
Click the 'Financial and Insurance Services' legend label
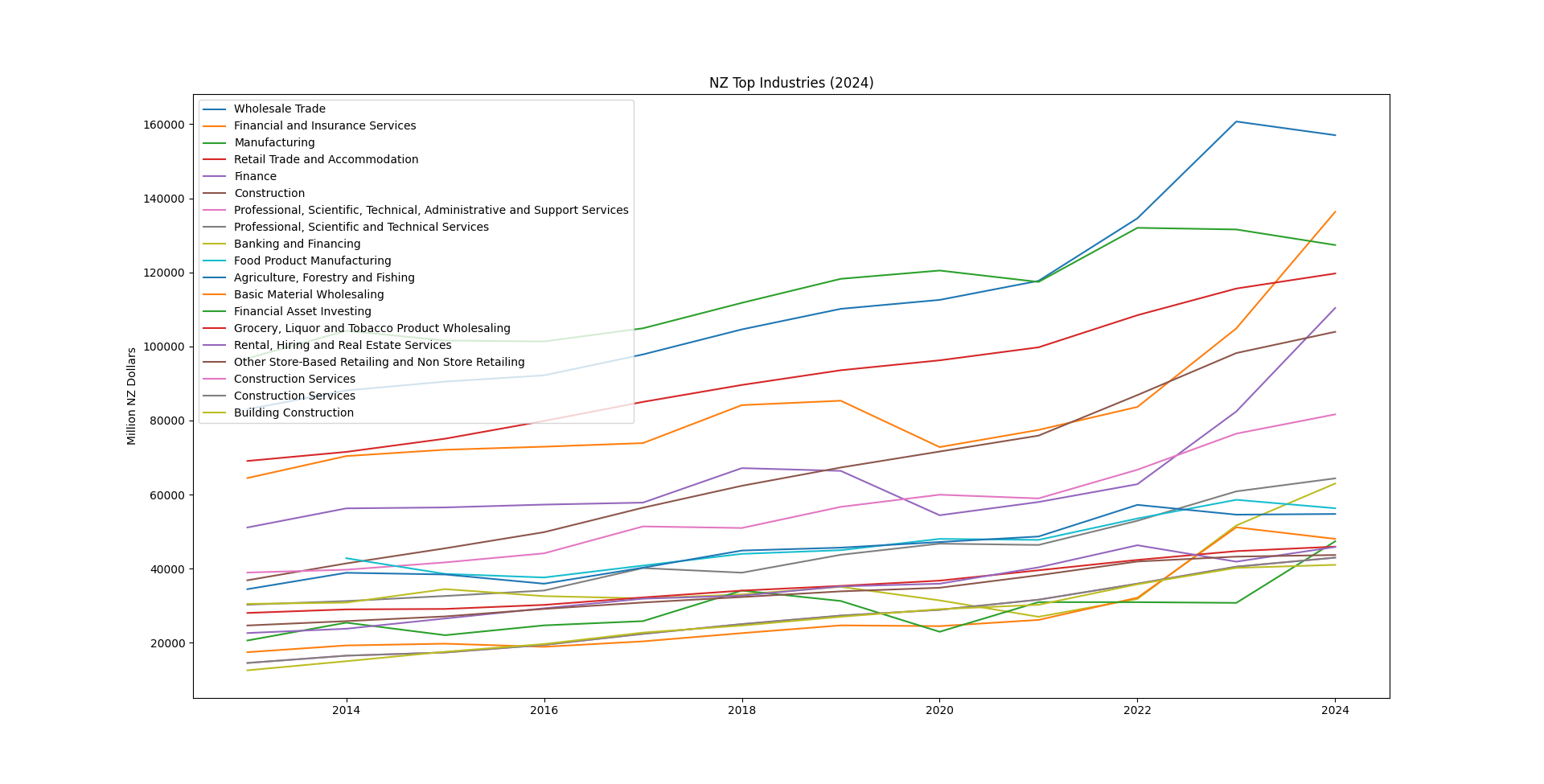tap(324, 126)
